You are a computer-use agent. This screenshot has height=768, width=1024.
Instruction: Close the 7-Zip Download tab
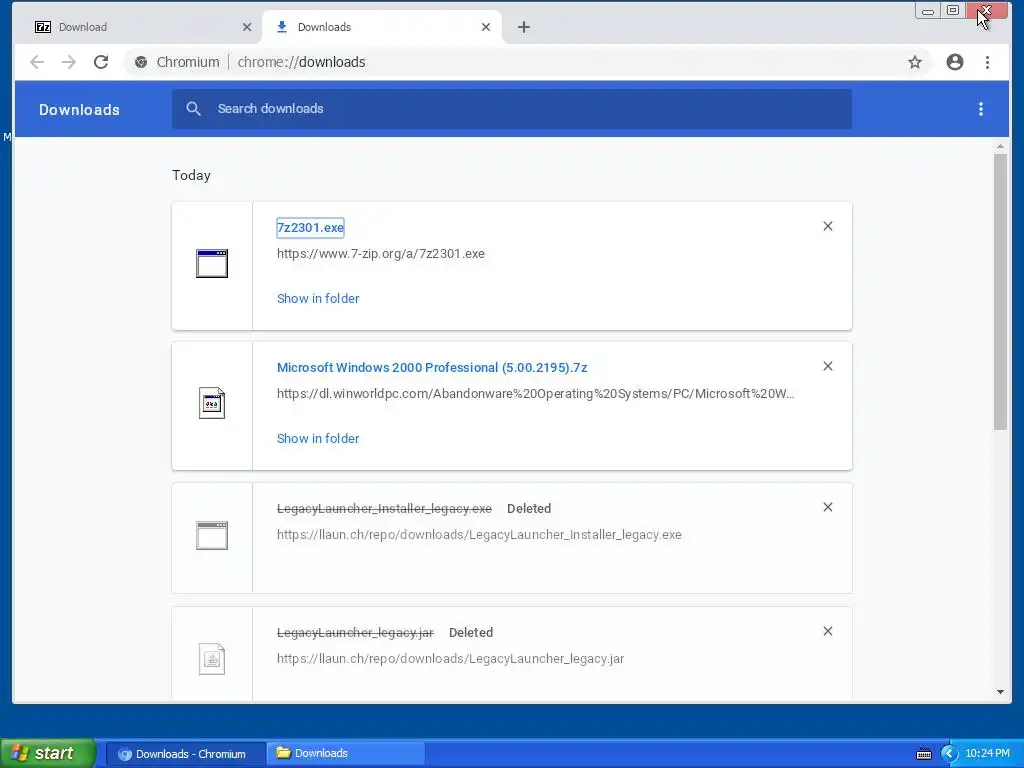[247, 27]
